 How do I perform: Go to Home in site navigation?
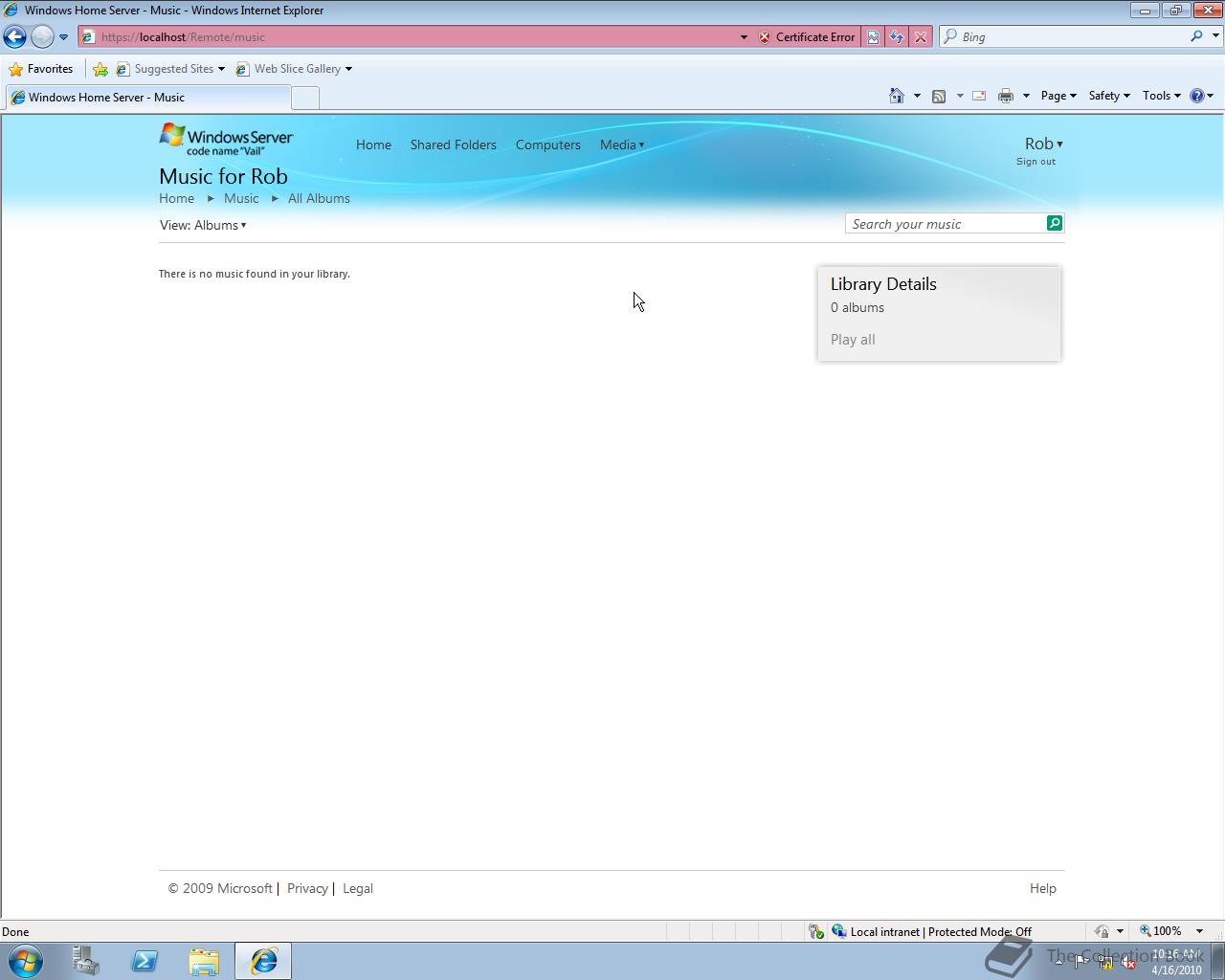tap(373, 145)
